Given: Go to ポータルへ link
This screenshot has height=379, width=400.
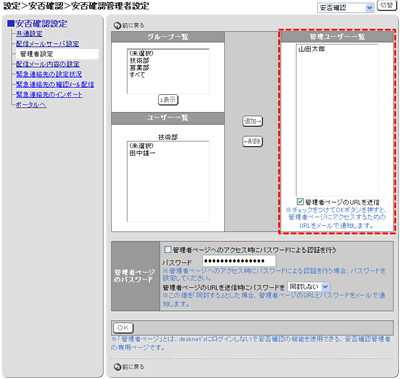Looking at the screenshot, I should (x=31, y=105).
